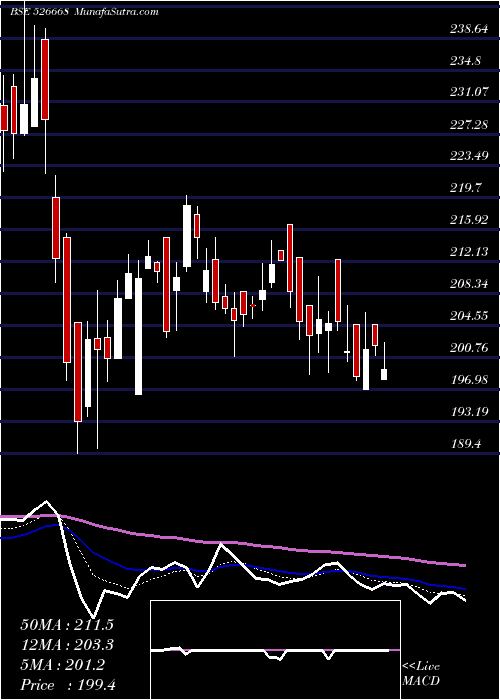The height and width of the screenshot is (700, 500).
Task: Select the 204.55 price level
Action: pyautogui.click(x=468, y=316)
